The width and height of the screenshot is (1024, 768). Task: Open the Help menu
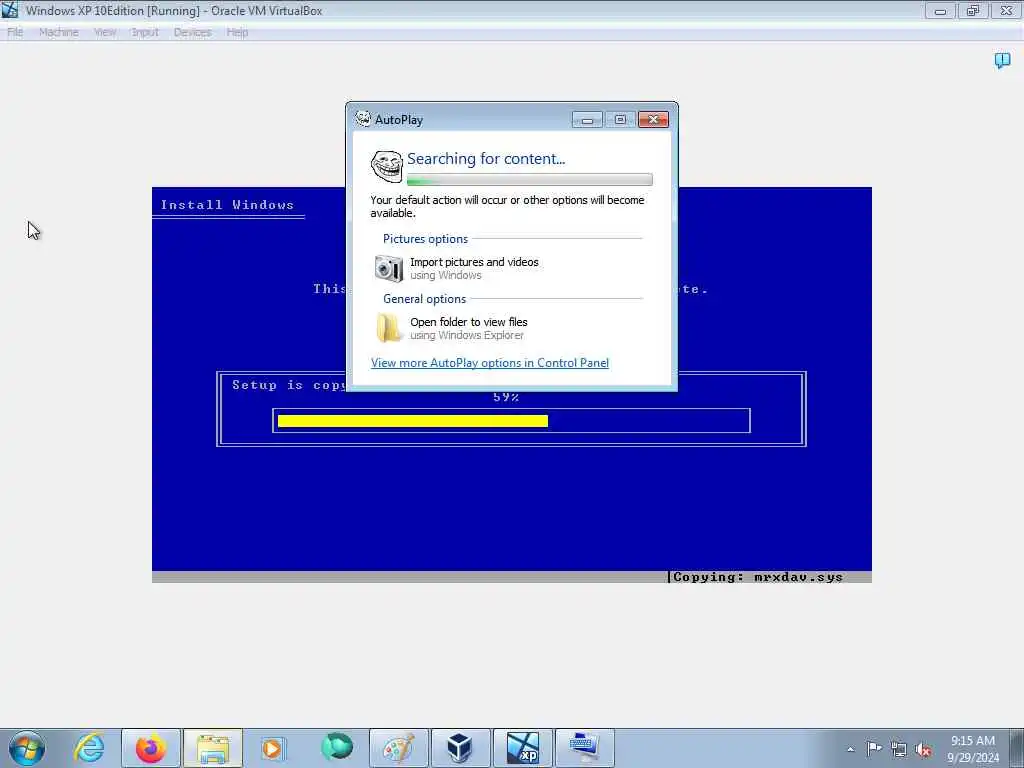[237, 32]
